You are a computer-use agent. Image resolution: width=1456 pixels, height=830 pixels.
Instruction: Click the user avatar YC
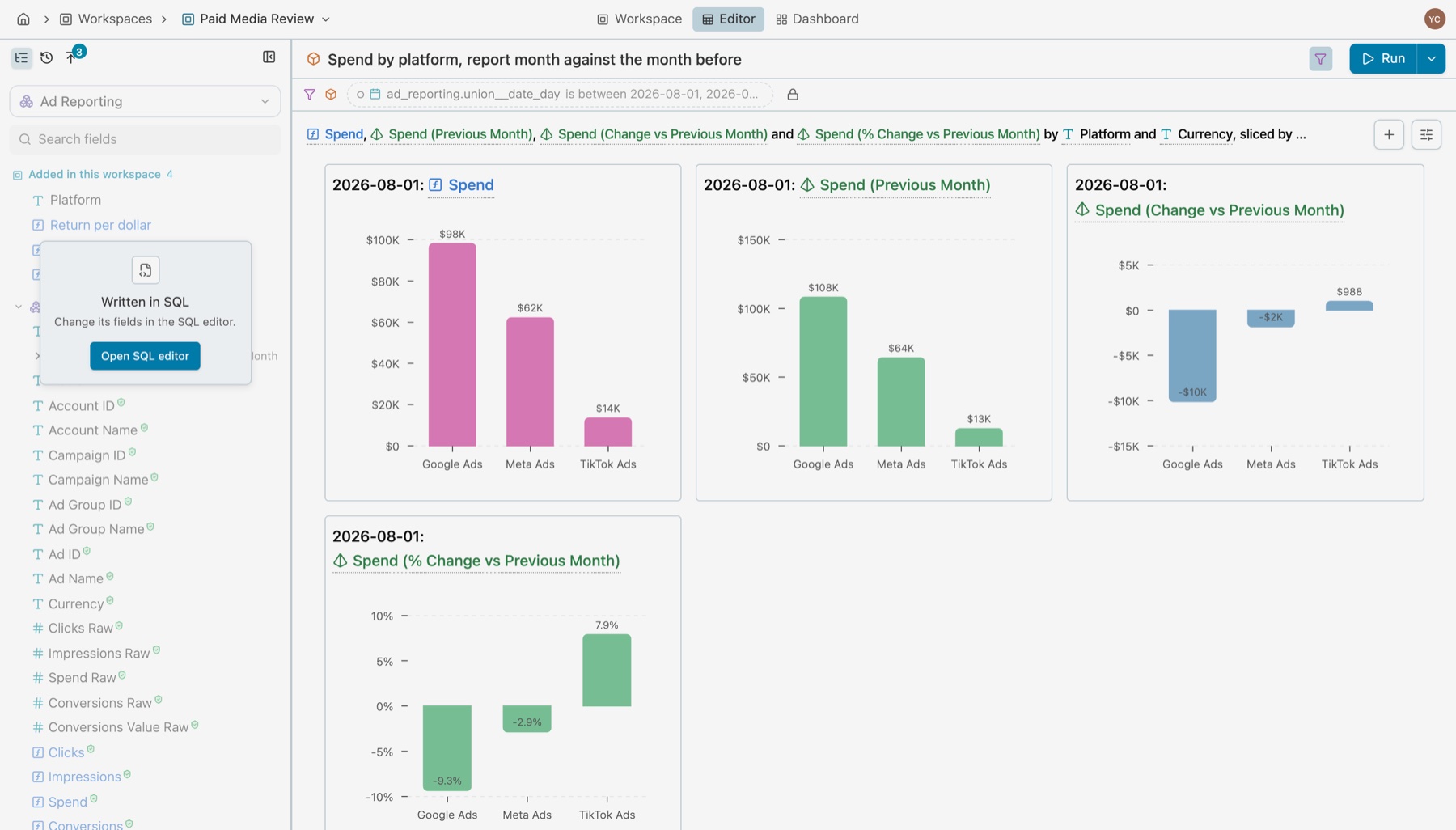pyautogui.click(x=1434, y=19)
